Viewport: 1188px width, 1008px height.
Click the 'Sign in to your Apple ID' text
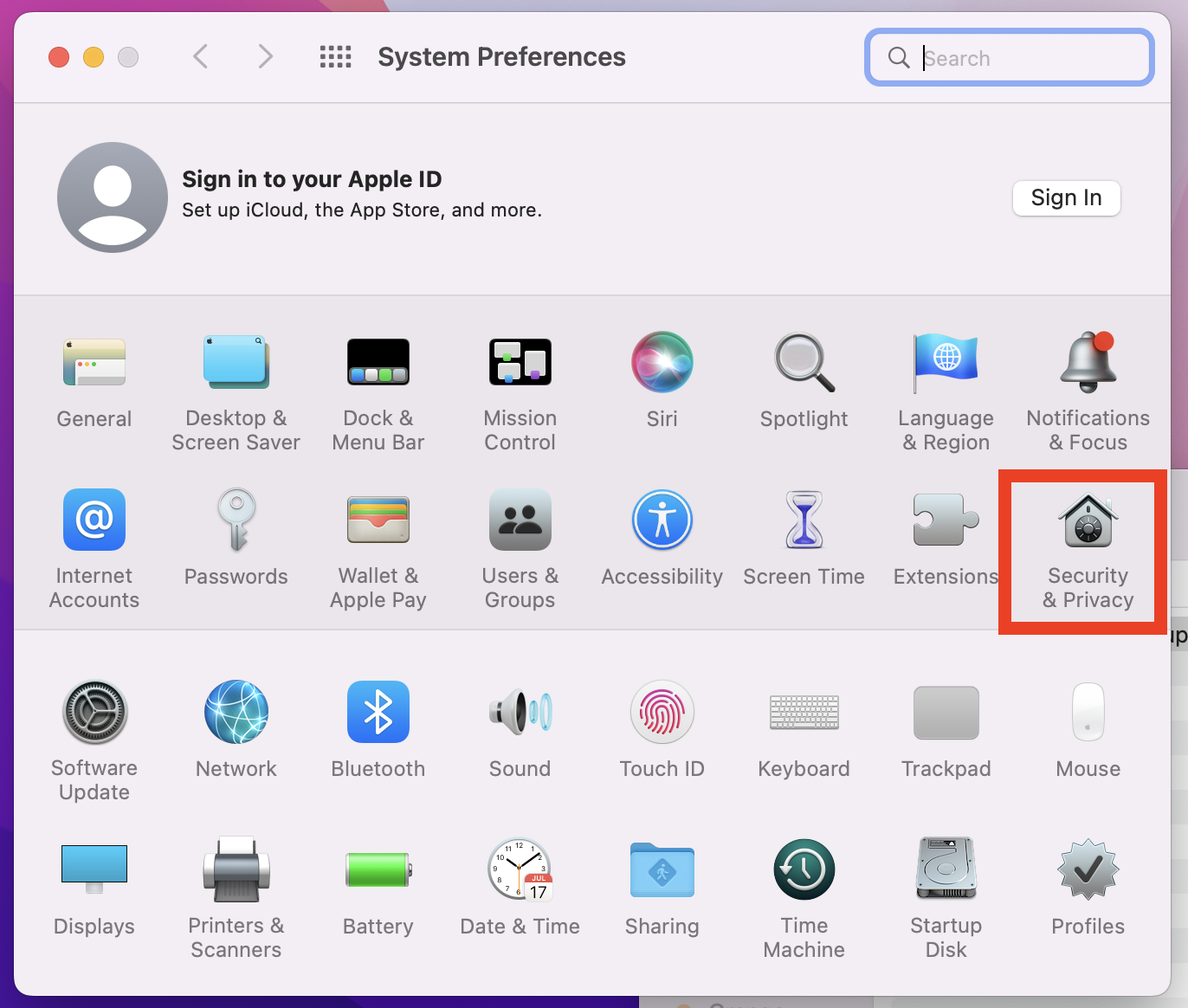tap(312, 179)
